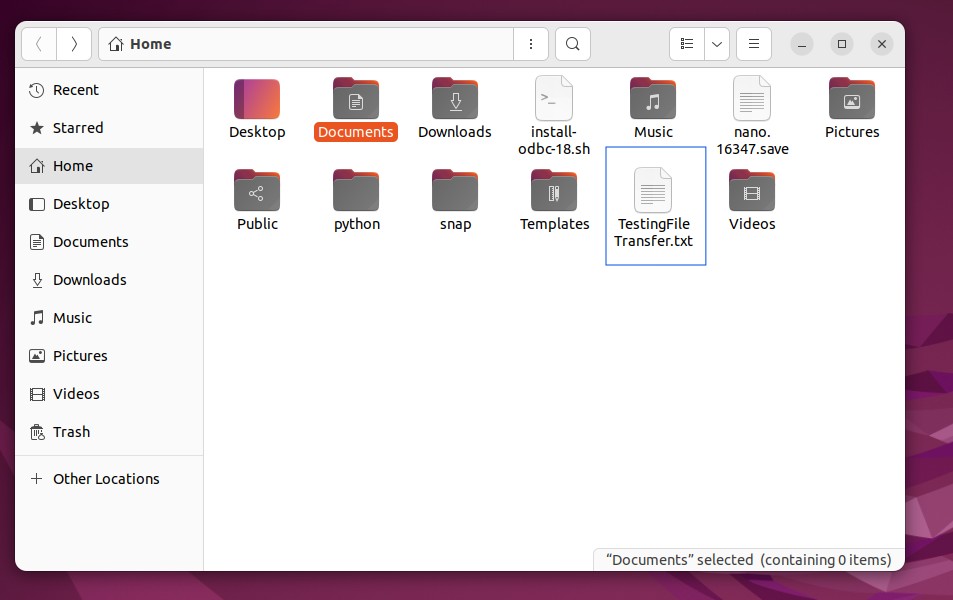
Task: Open the Downloads folder icon
Action: pos(455,98)
